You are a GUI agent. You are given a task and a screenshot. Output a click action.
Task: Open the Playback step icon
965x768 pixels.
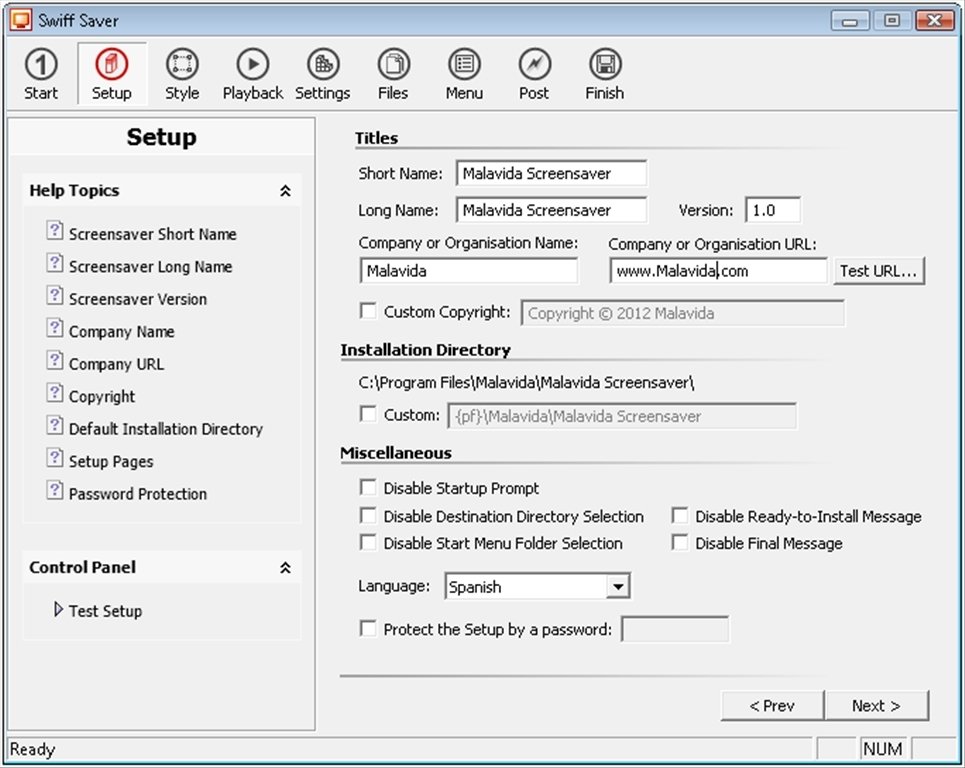coord(252,74)
